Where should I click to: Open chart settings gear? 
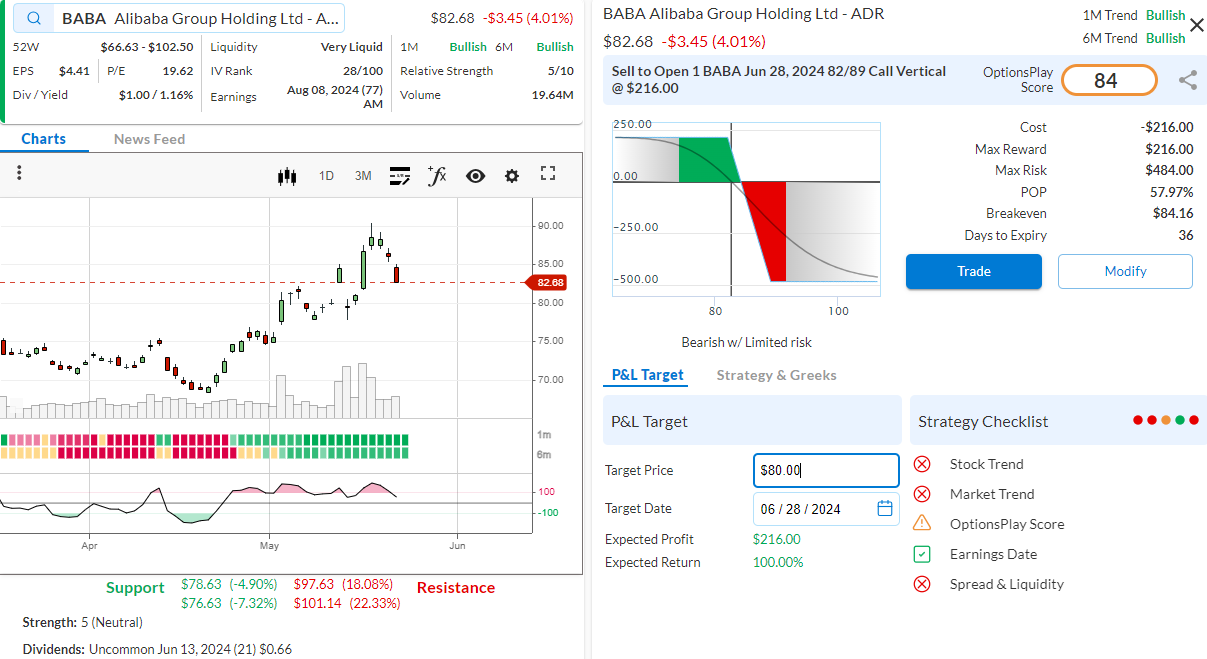[x=512, y=176]
